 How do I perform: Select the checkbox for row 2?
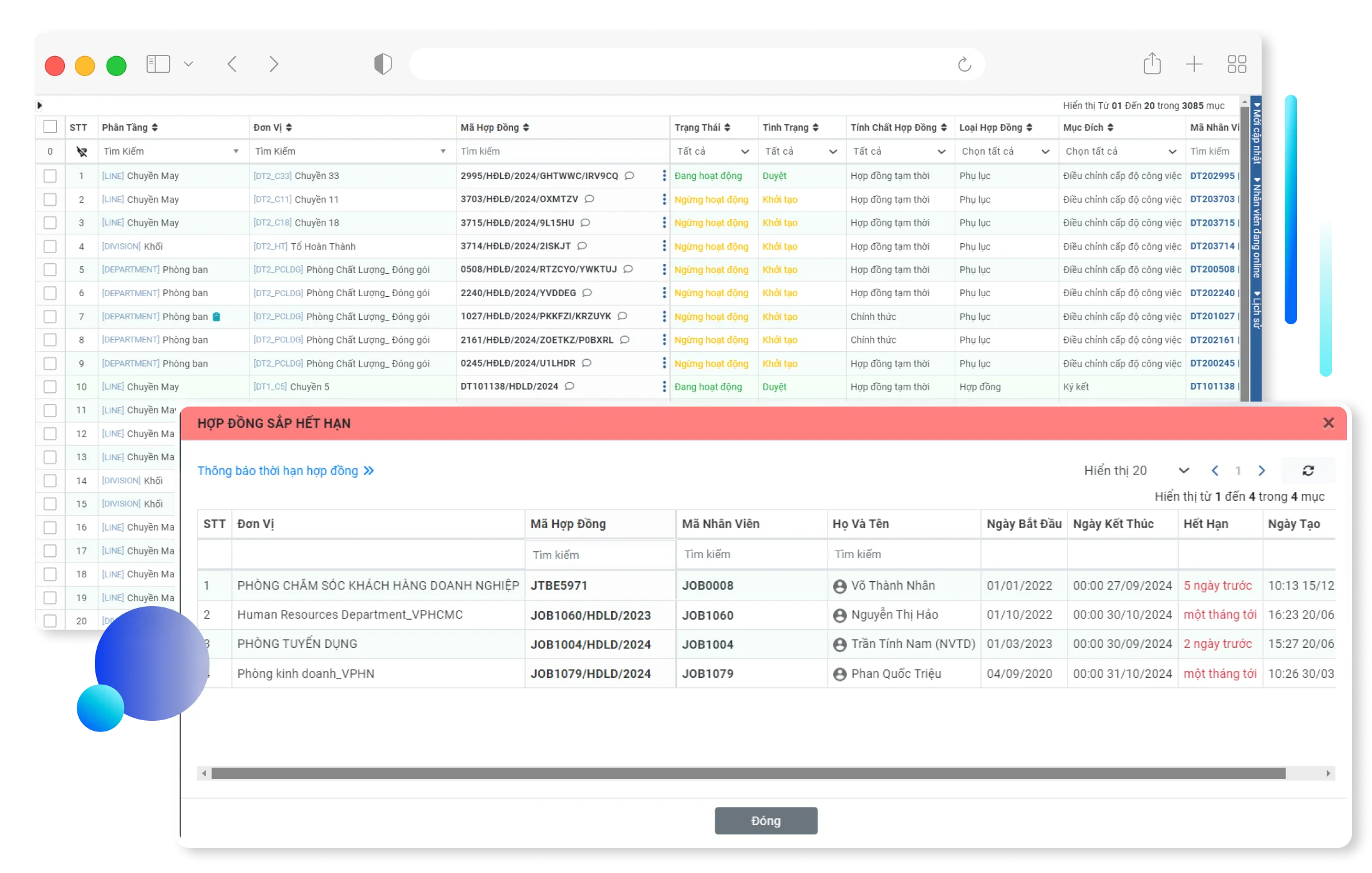[x=50, y=200]
